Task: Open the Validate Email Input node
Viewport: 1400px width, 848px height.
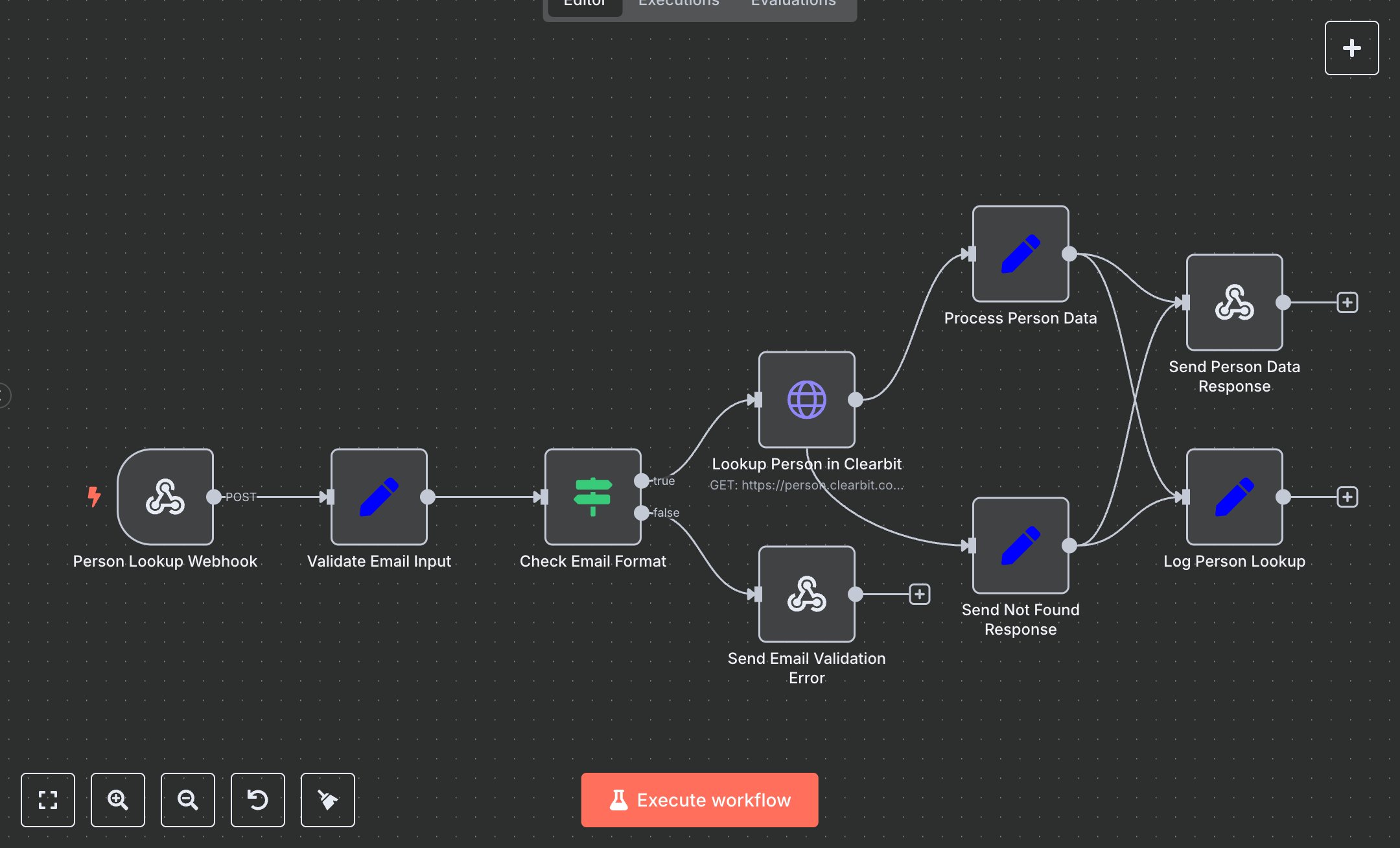Action: coord(379,497)
